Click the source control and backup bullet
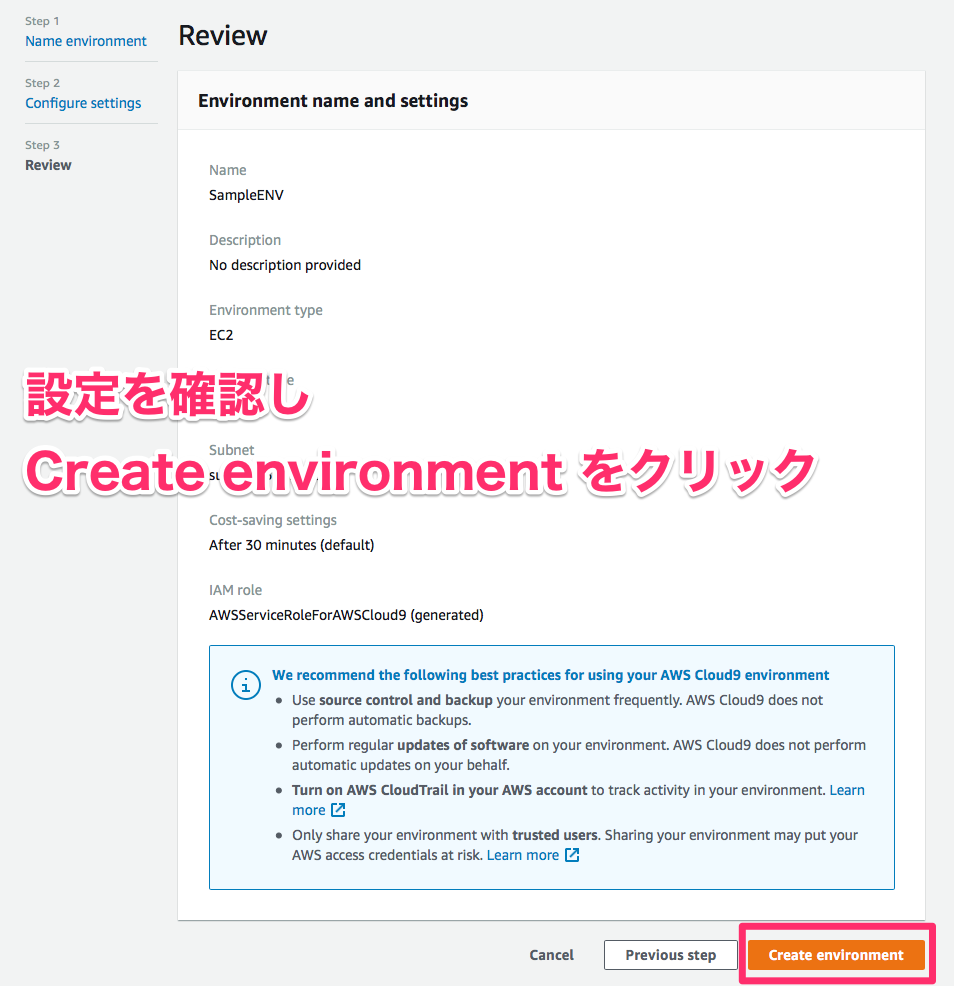Screen dimensions: 954x986 557,710
